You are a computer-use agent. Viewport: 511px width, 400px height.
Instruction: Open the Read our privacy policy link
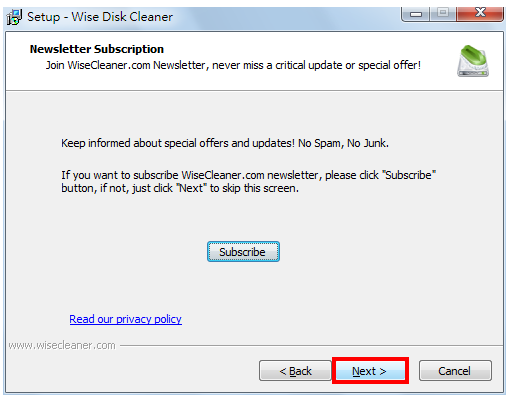point(125,319)
